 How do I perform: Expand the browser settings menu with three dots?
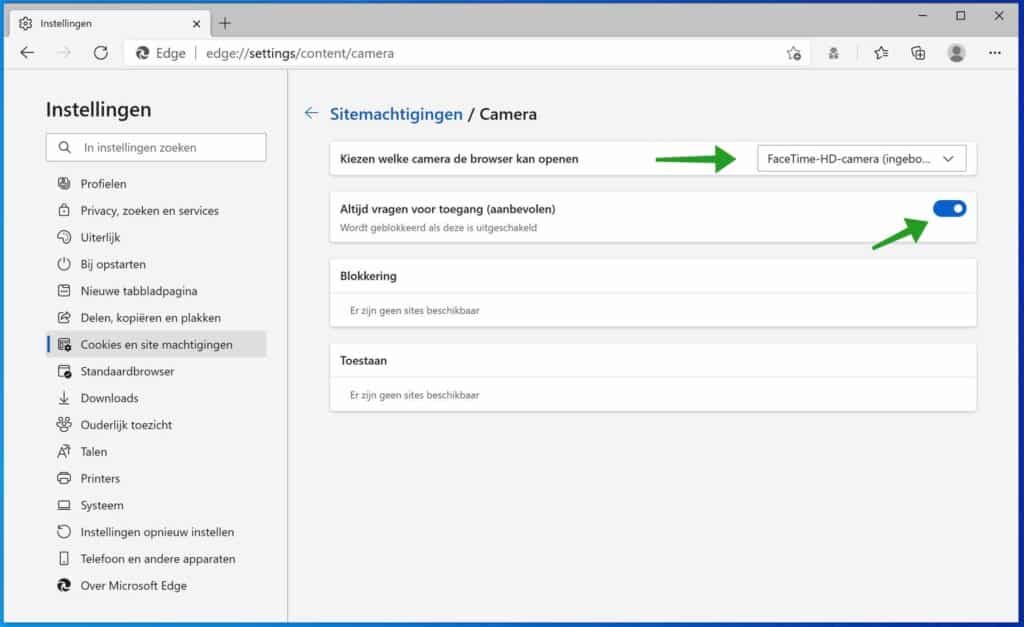tap(996, 53)
